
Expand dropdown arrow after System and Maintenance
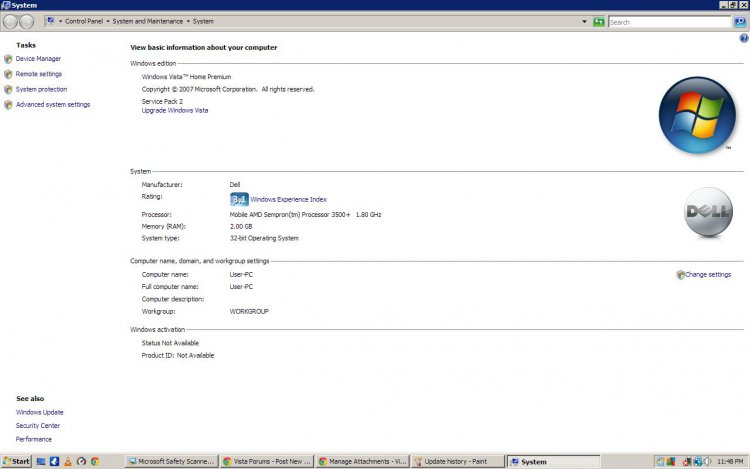tap(188, 22)
